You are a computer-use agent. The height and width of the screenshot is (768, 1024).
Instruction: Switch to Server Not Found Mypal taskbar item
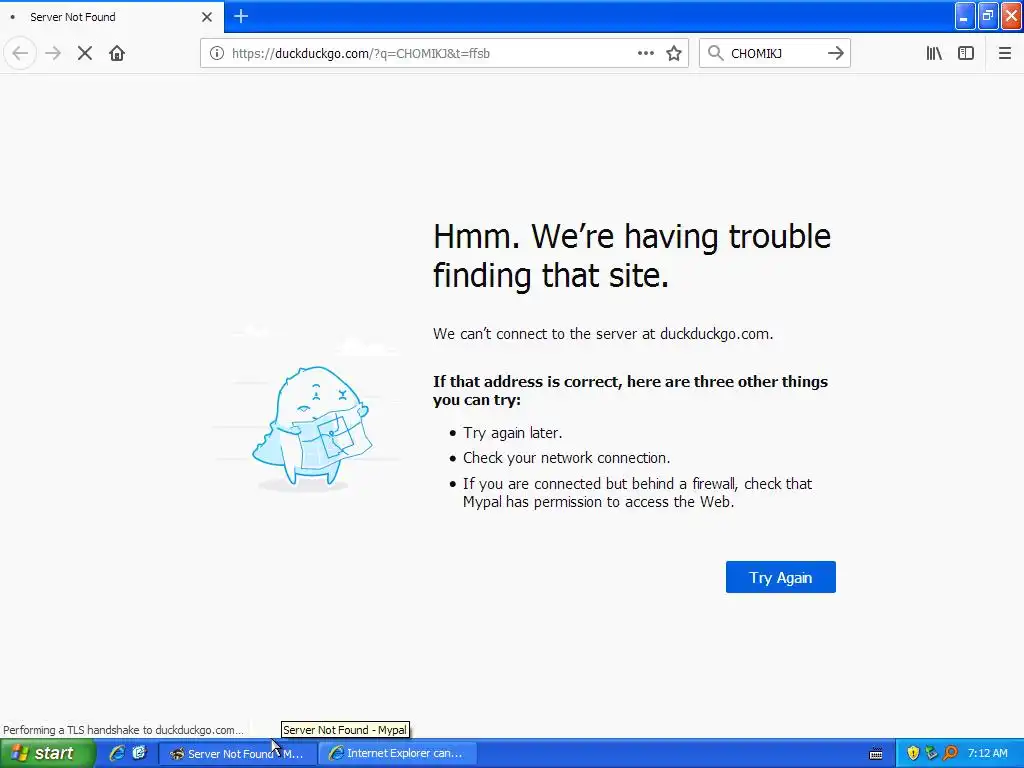(238, 753)
